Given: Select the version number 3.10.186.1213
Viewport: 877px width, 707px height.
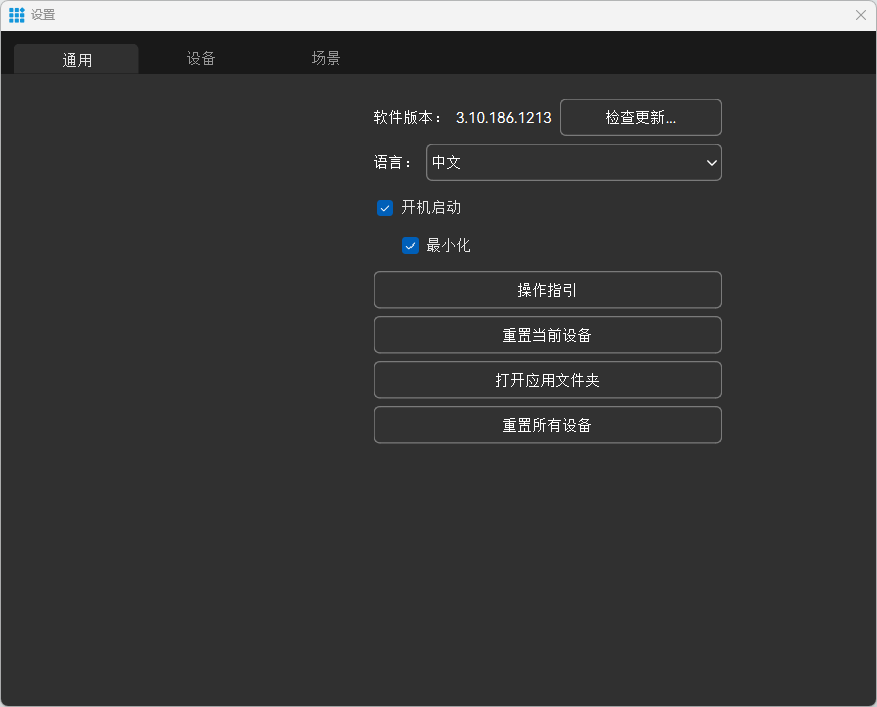Looking at the screenshot, I should click(503, 117).
